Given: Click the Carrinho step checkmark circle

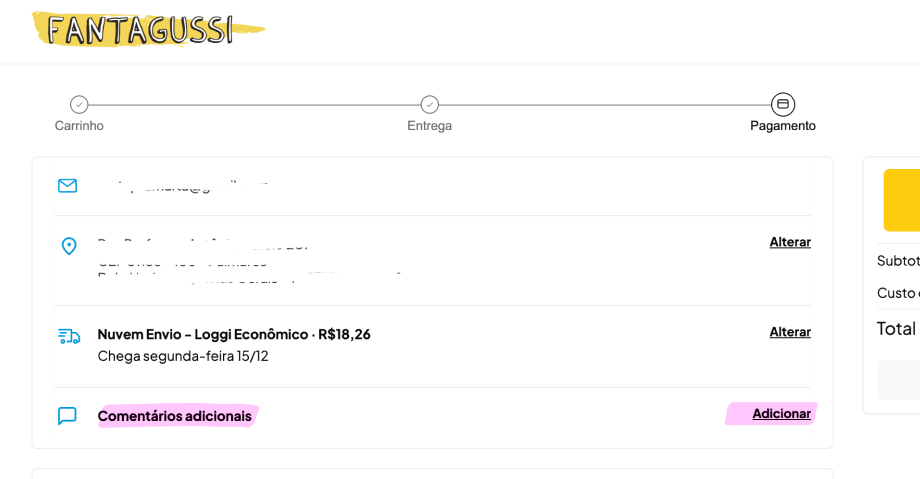Looking at the screenshot, I should coord(79,104).
